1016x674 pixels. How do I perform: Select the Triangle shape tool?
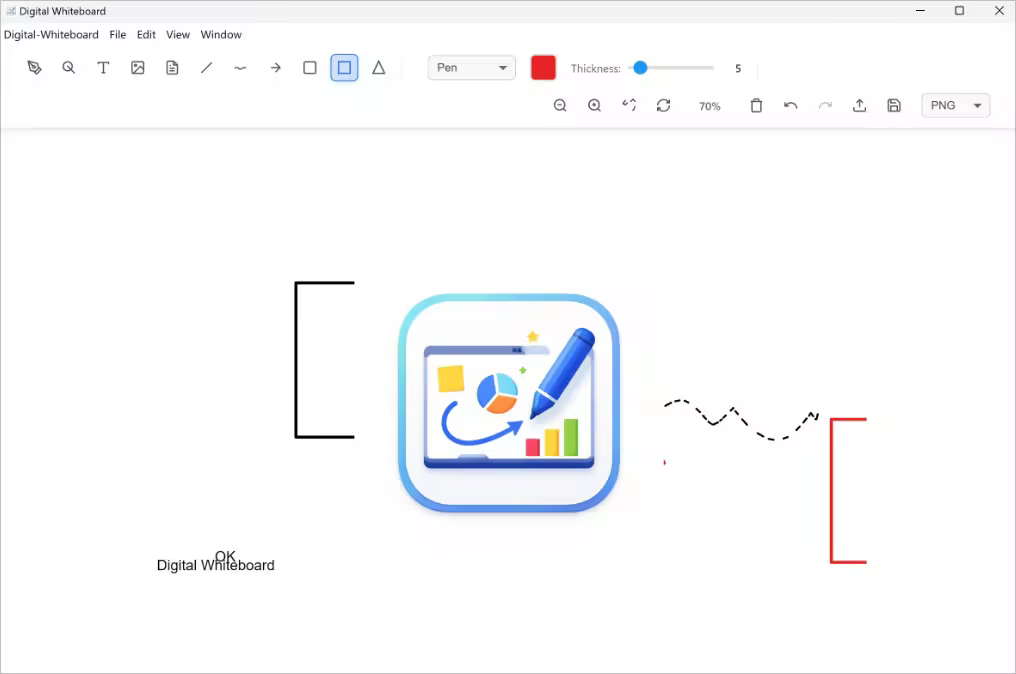point(378,67)
